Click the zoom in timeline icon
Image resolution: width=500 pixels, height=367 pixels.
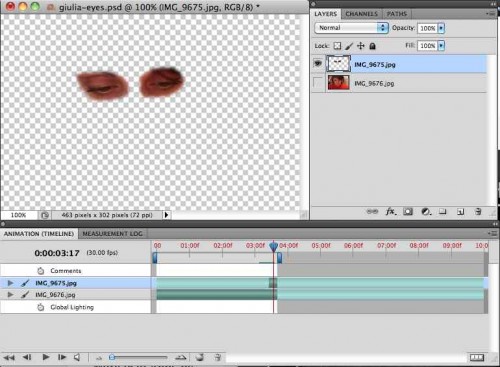[x=180, y=358]
